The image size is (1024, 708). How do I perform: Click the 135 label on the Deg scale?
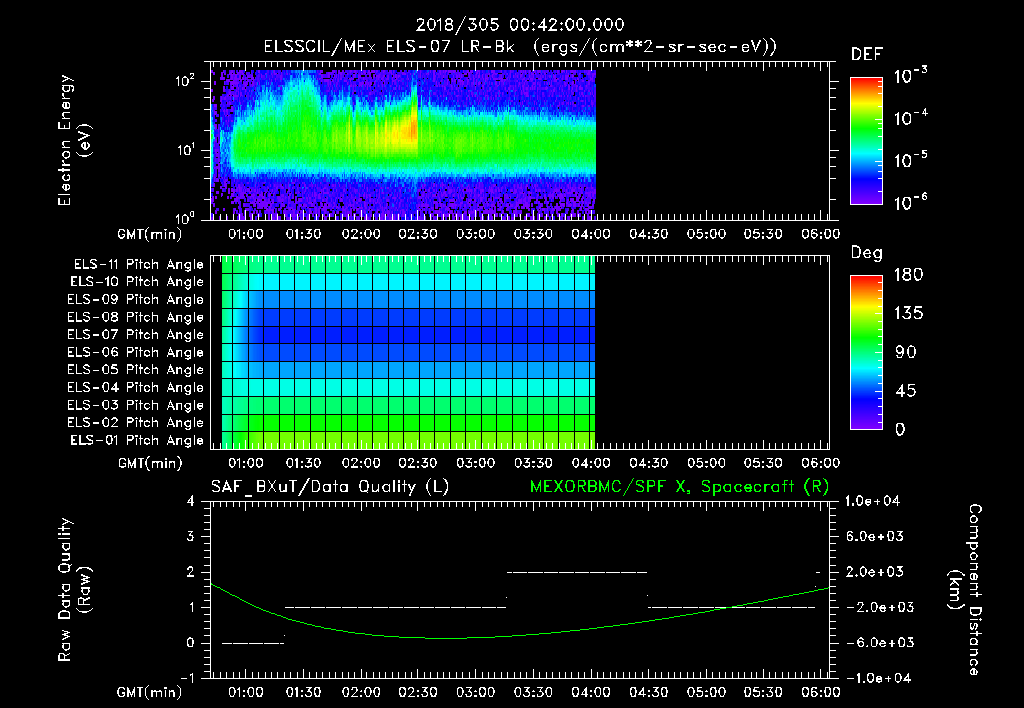point(908,314)
